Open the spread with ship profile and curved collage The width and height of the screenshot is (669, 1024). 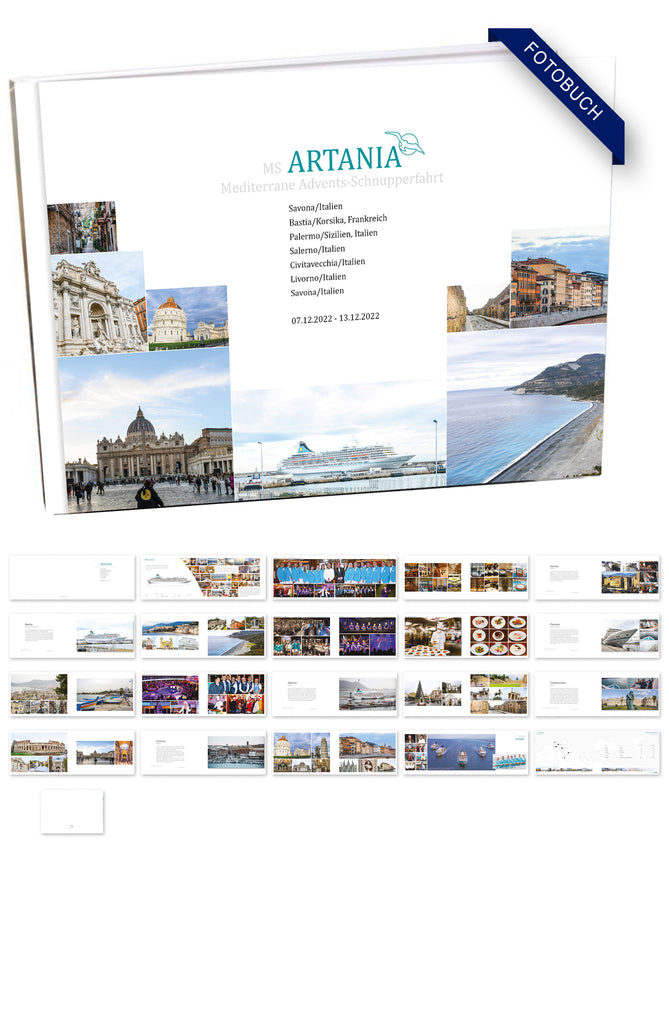pyautogui.click(x=204, y=577)
